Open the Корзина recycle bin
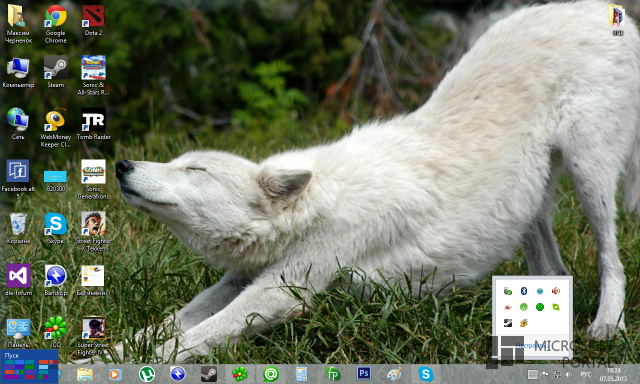The width and height of the screenshot is (640, 384). click(18, 228)
